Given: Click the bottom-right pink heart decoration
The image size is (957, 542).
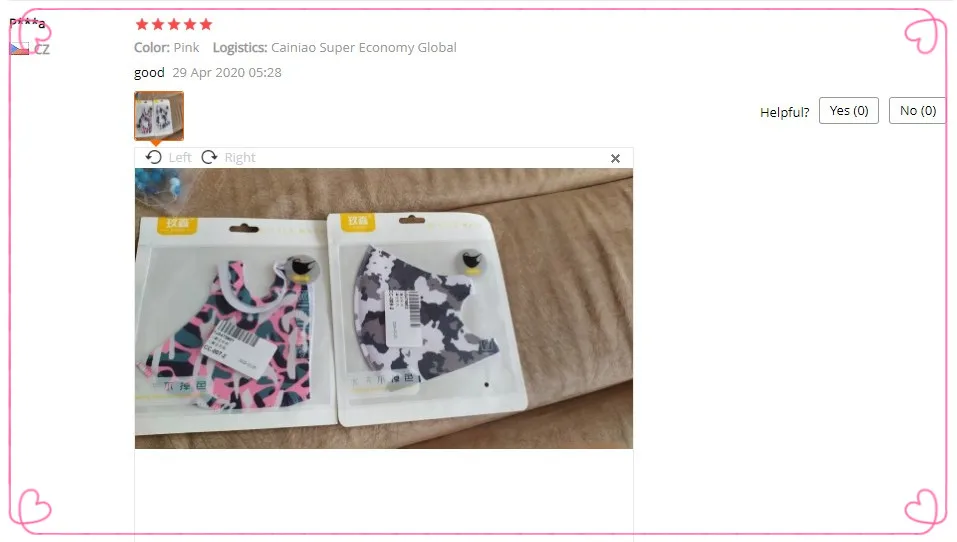Looking at the screenshot, I should click(922, 507).
